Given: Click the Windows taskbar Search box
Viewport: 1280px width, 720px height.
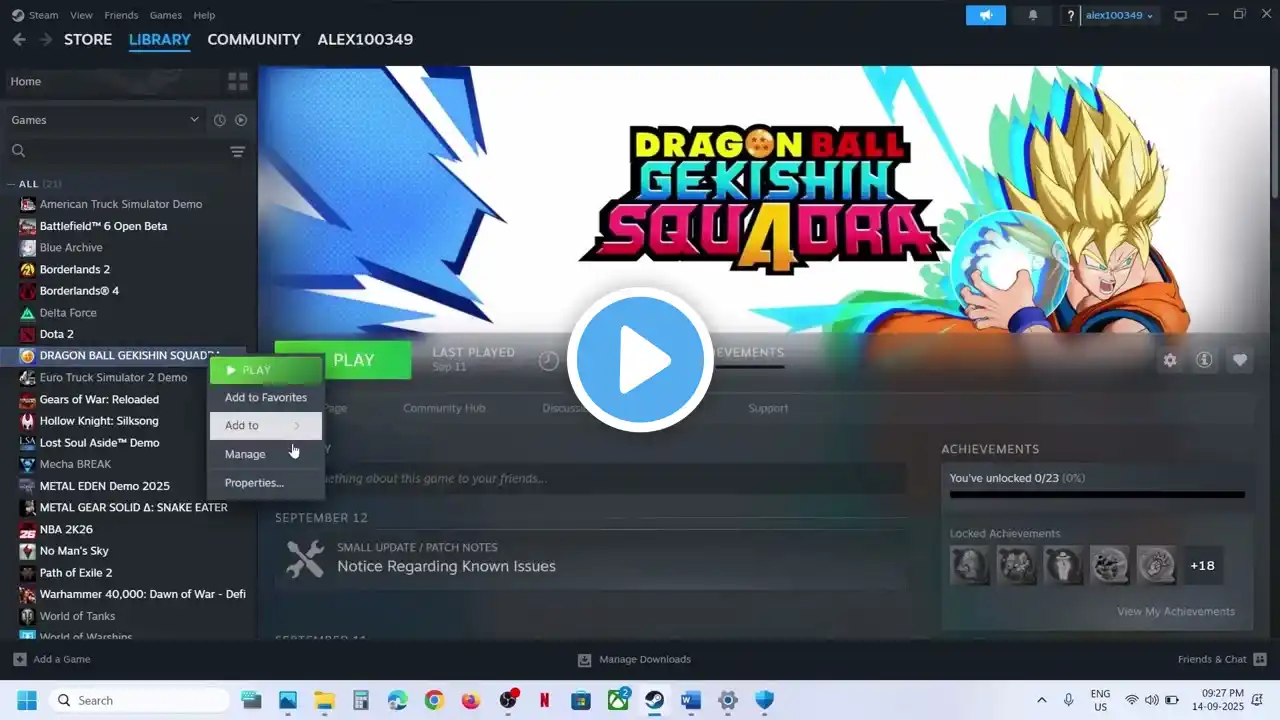Looking at the screenshot, I should [141, 700].
